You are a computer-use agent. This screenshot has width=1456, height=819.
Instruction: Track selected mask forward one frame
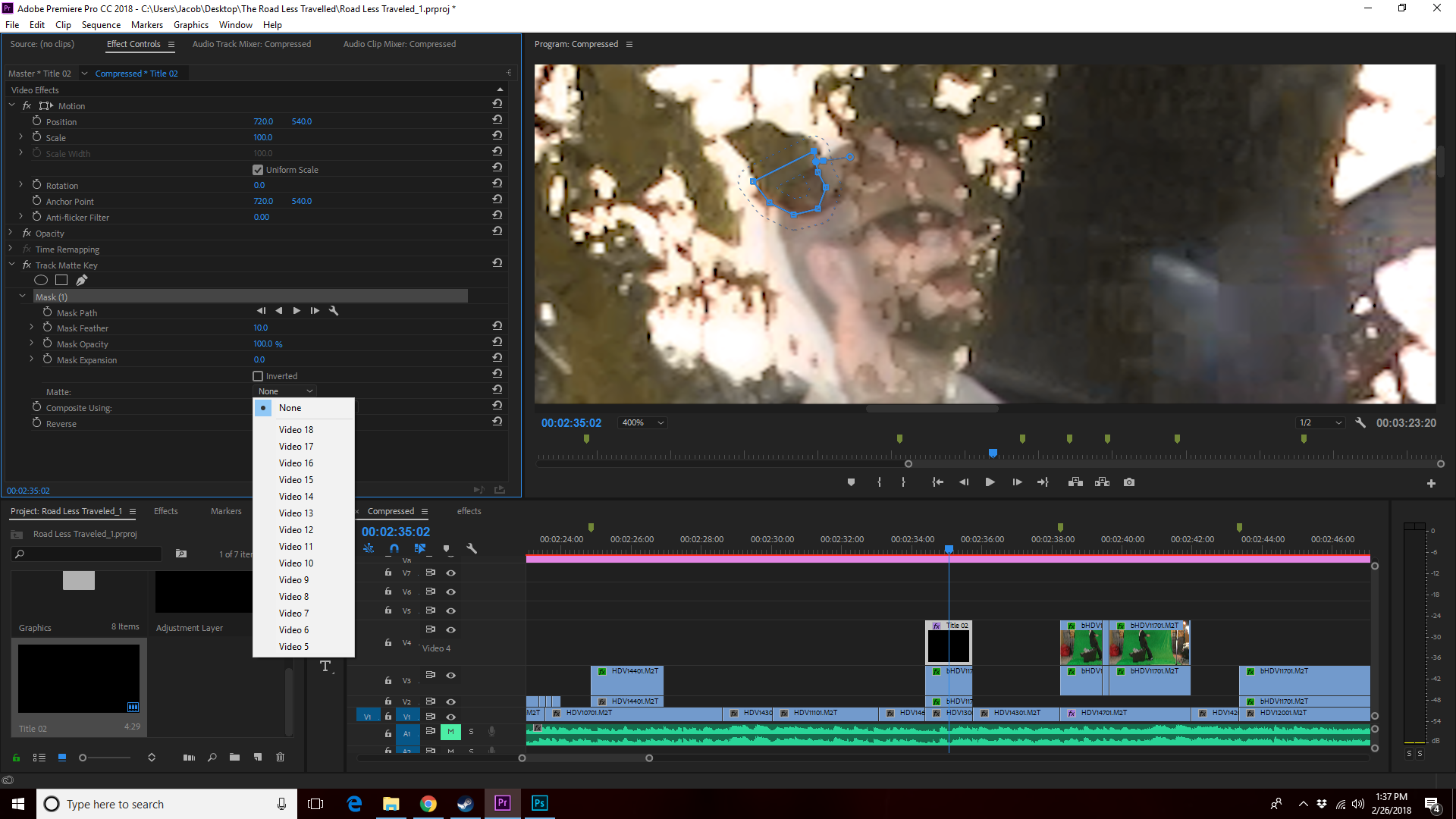315,311
